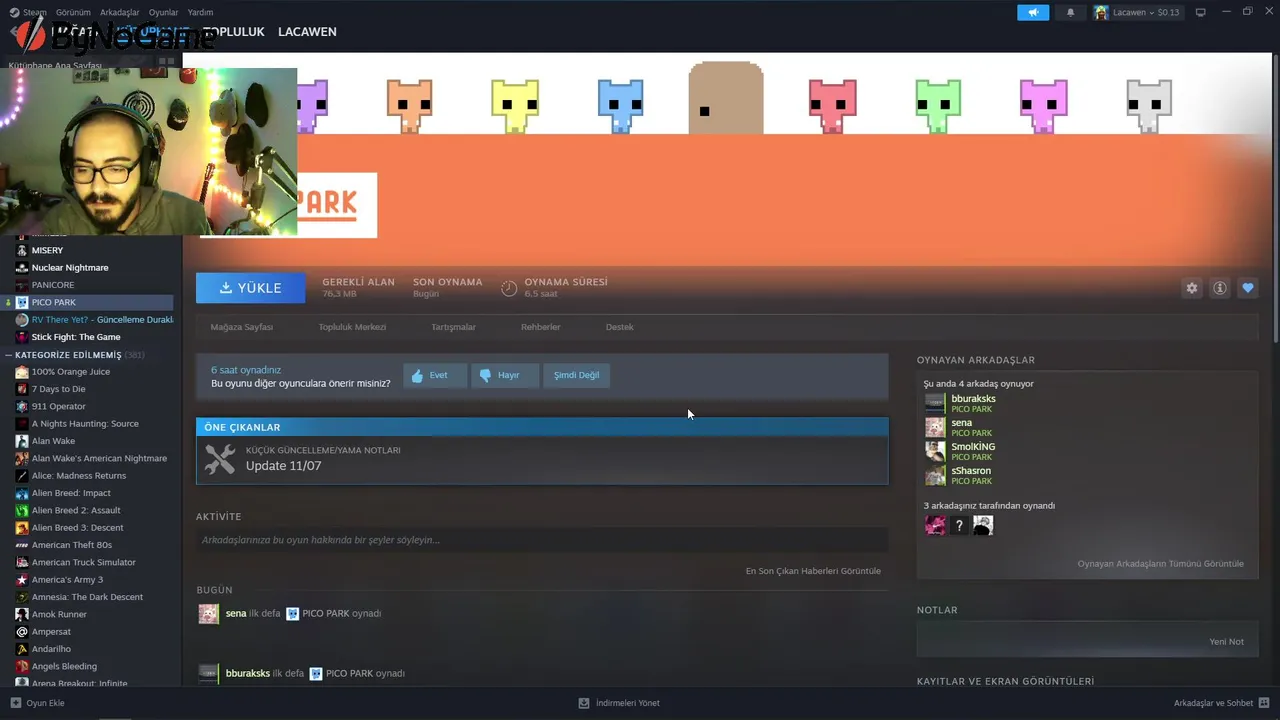Click Nuclear Nightmare game icon
This screenshot has width=1280, height=720.
(22, 267)
